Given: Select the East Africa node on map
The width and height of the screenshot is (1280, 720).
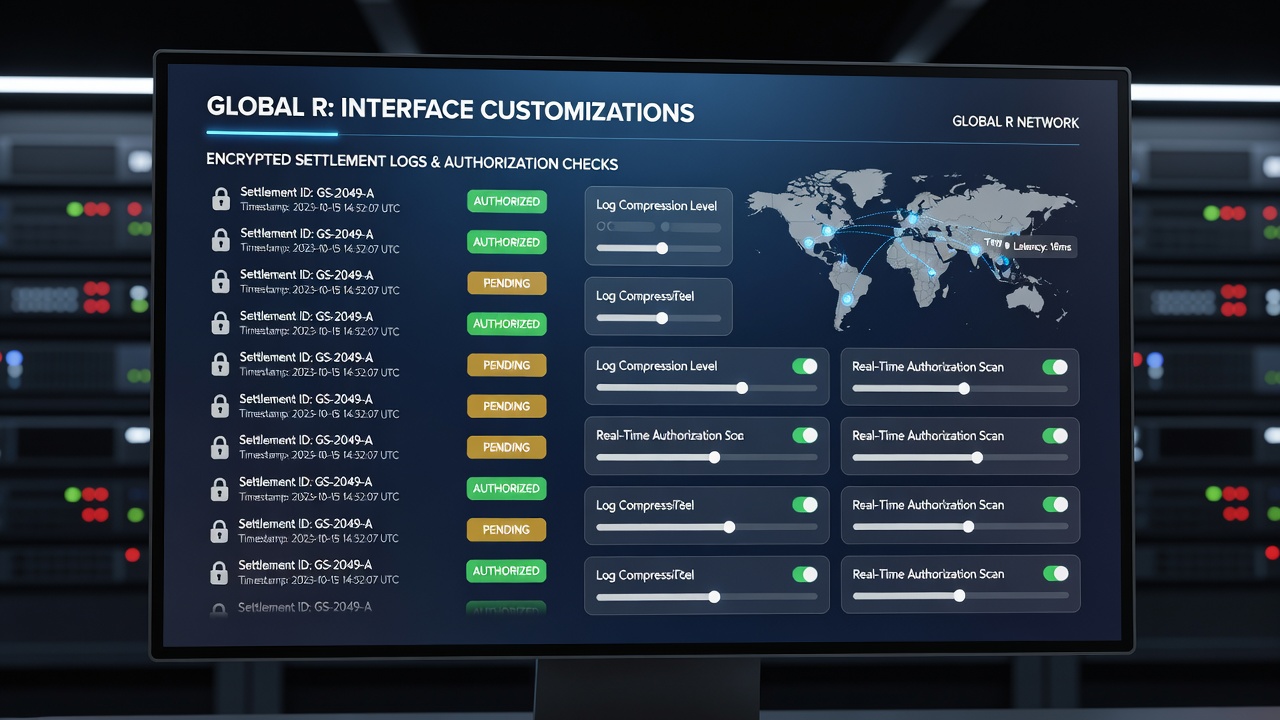Looking at the screenshot, I should 932,271.
